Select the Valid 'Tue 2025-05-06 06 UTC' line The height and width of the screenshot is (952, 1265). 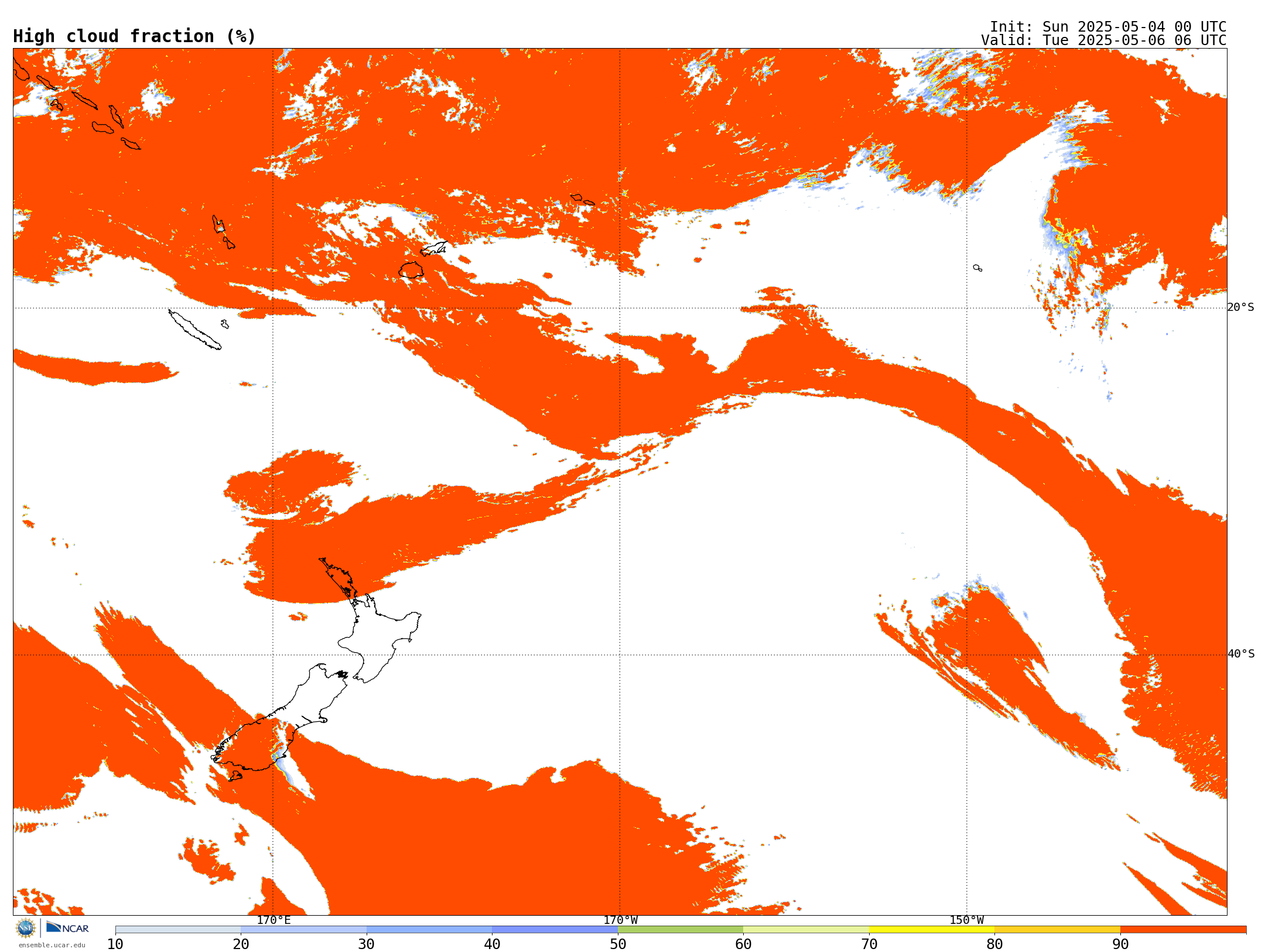(x=1103, y=40)
